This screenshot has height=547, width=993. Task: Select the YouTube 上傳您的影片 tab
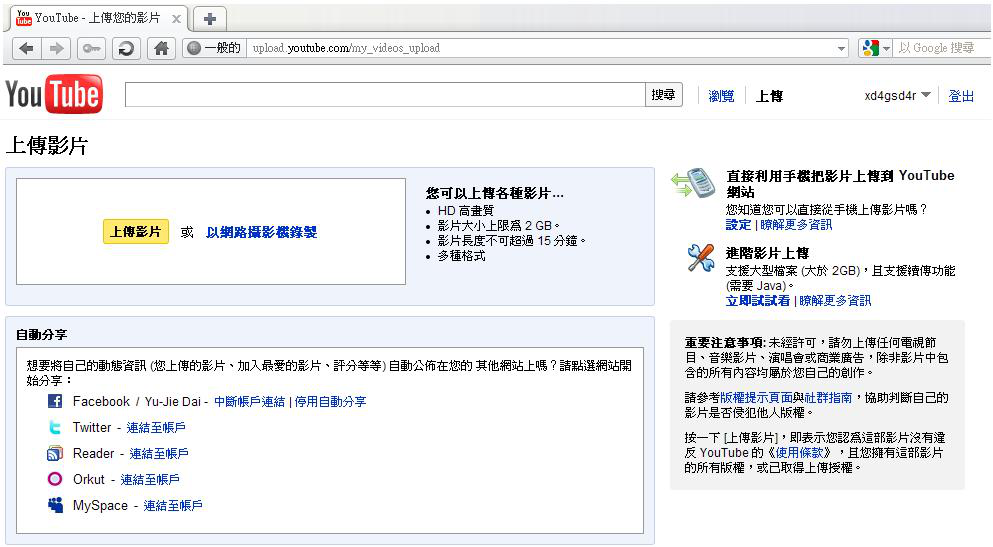(97, 18)
